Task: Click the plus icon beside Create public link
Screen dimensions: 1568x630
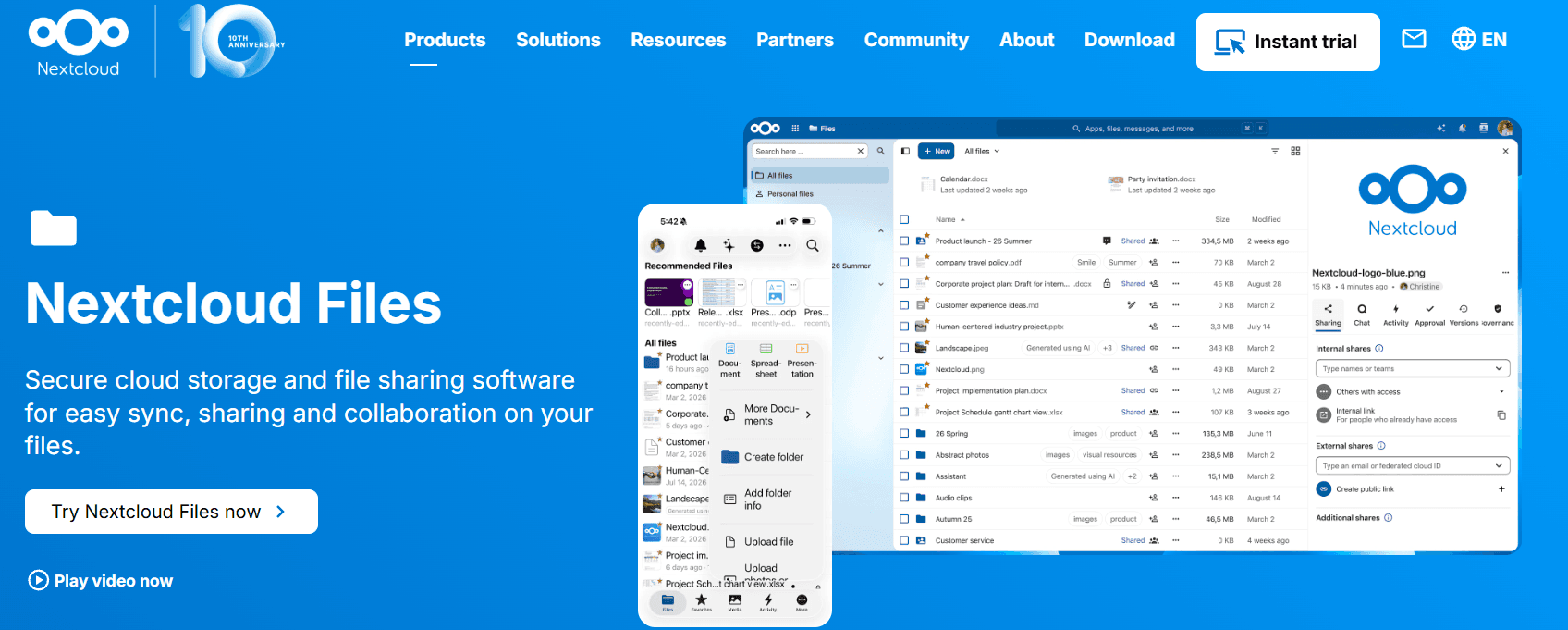Action: 1501,489
